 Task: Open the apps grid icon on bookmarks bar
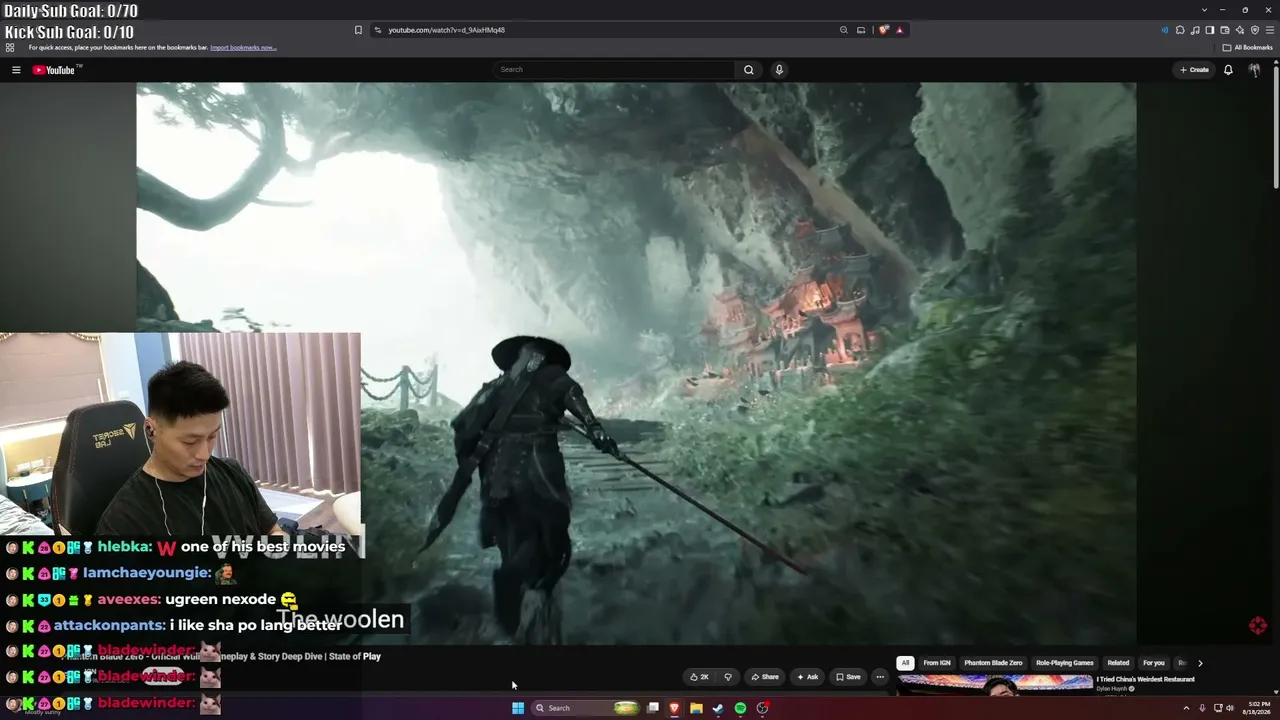[10, 47]
